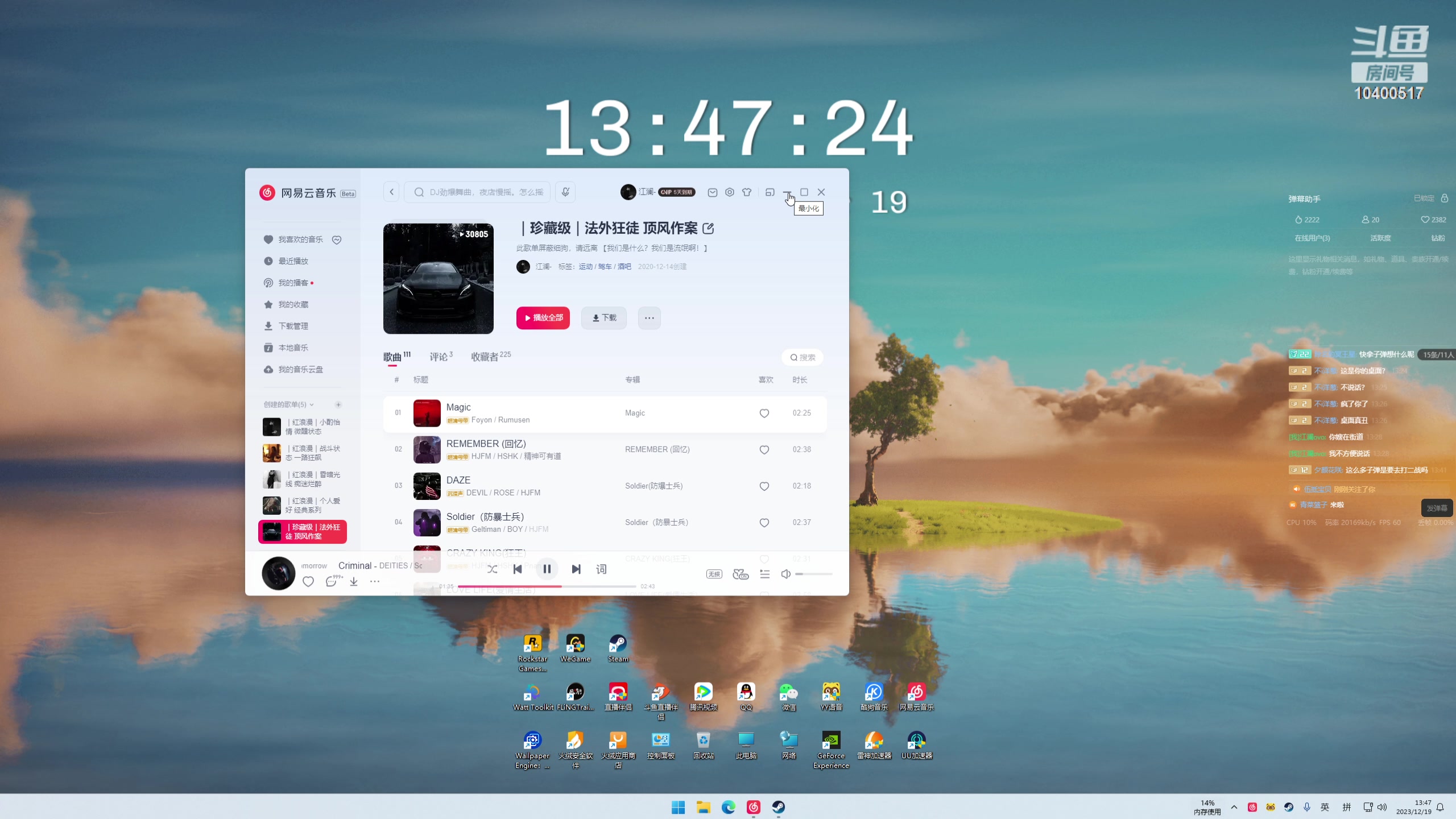Switch to mini player mode icon

[x=770, y=192]
